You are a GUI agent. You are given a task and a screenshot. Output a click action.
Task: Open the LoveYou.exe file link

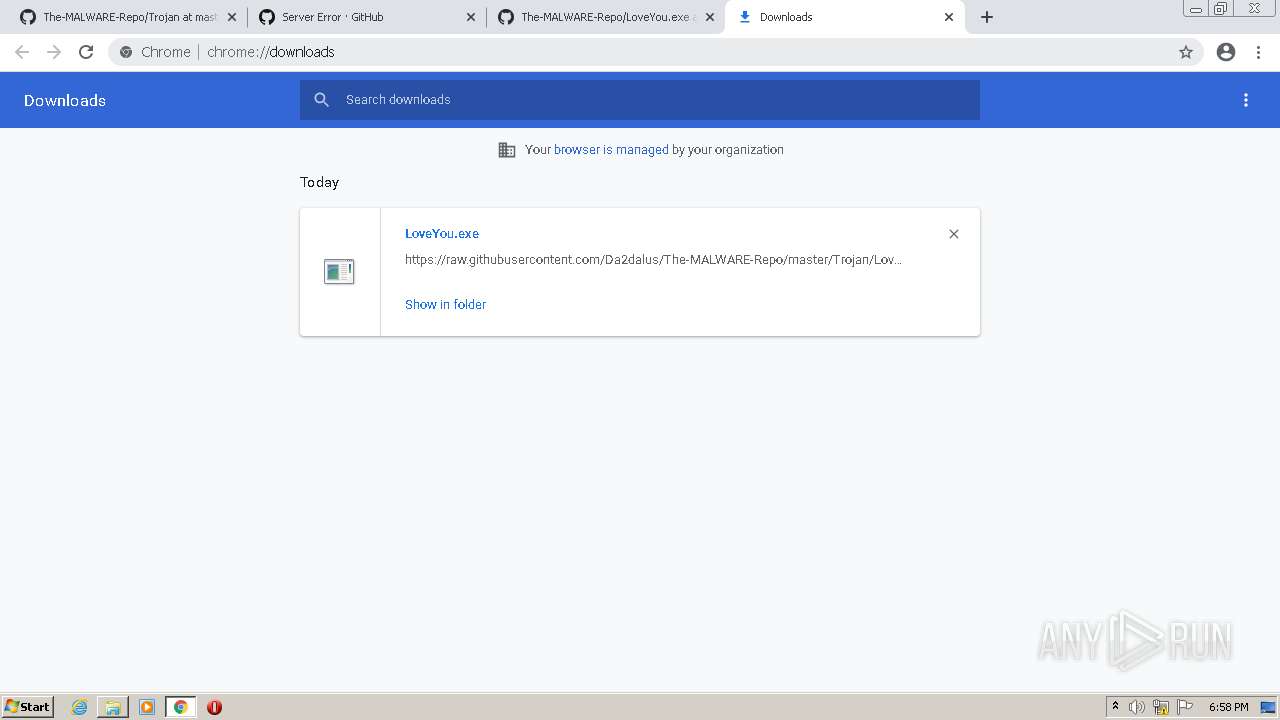(x=442, y=233)
